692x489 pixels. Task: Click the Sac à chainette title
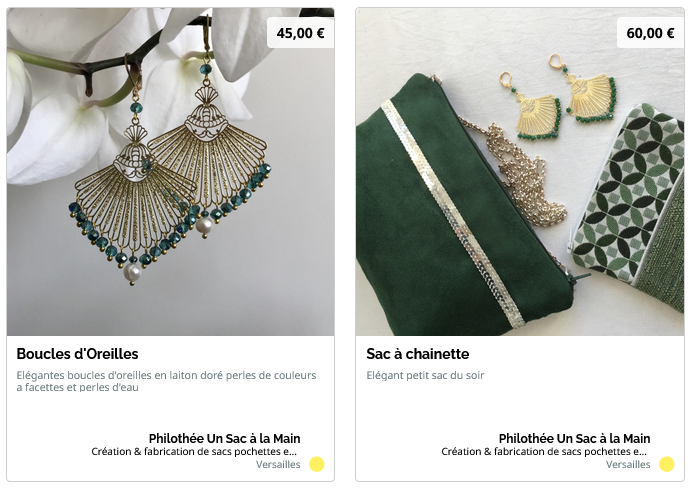point(417,354)
